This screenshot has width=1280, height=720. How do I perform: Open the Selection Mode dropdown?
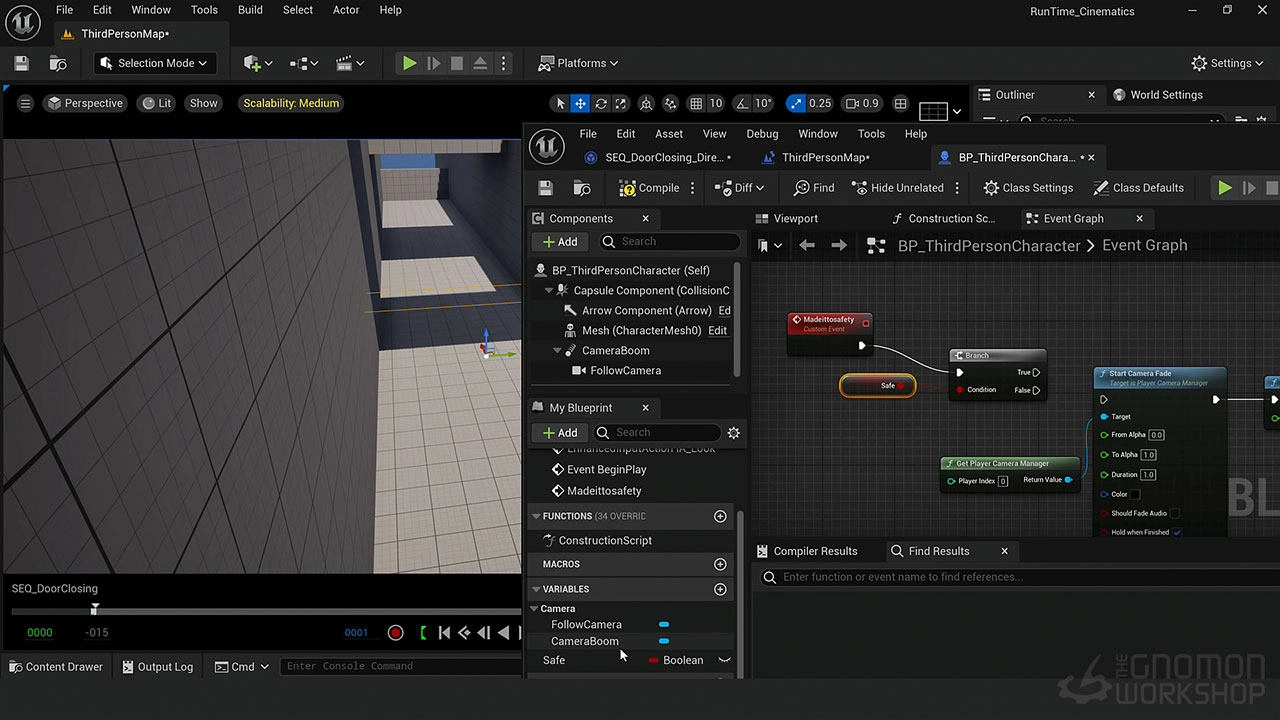(155, 63)
